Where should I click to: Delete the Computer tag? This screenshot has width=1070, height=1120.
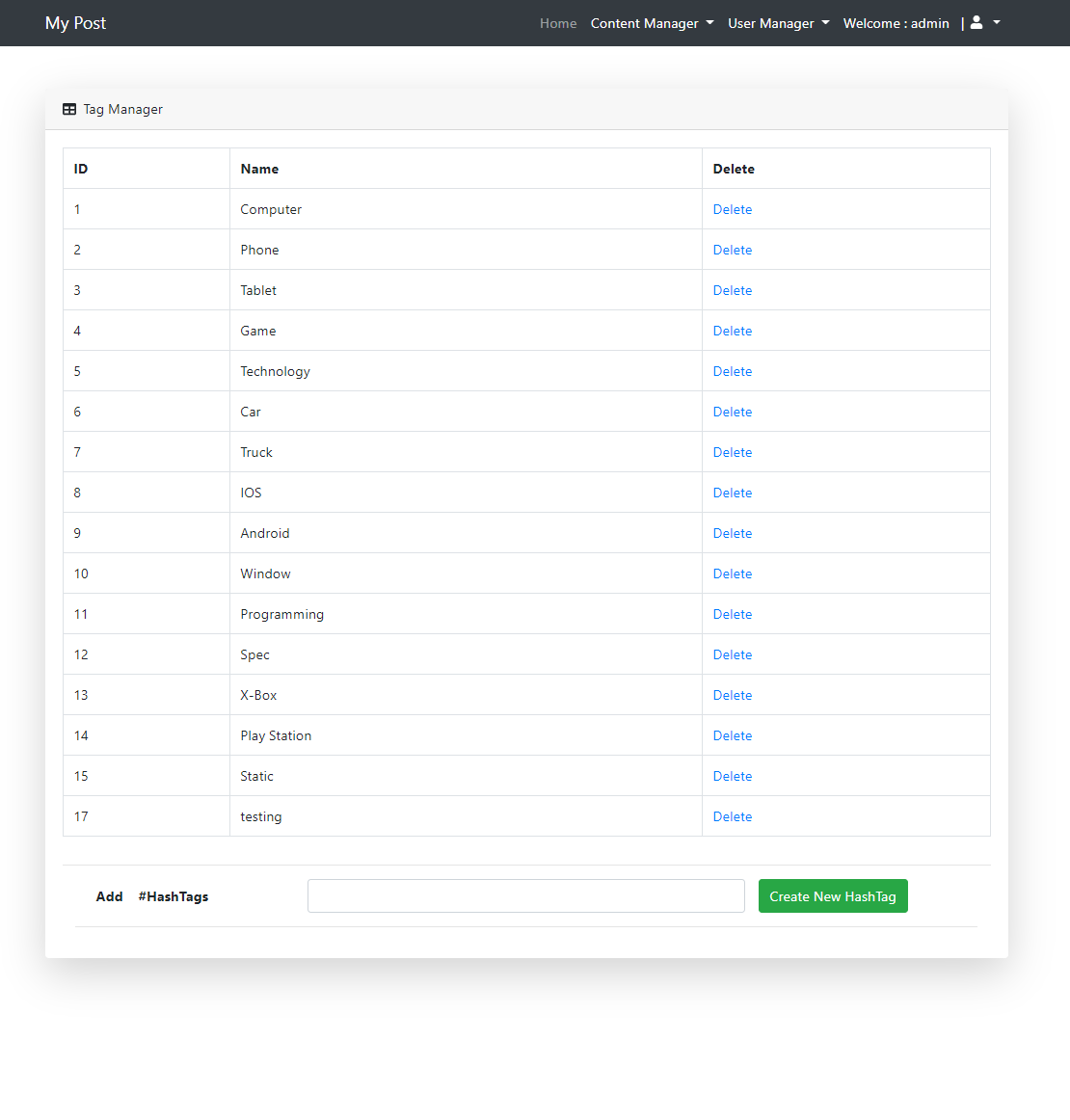point(733,209)
